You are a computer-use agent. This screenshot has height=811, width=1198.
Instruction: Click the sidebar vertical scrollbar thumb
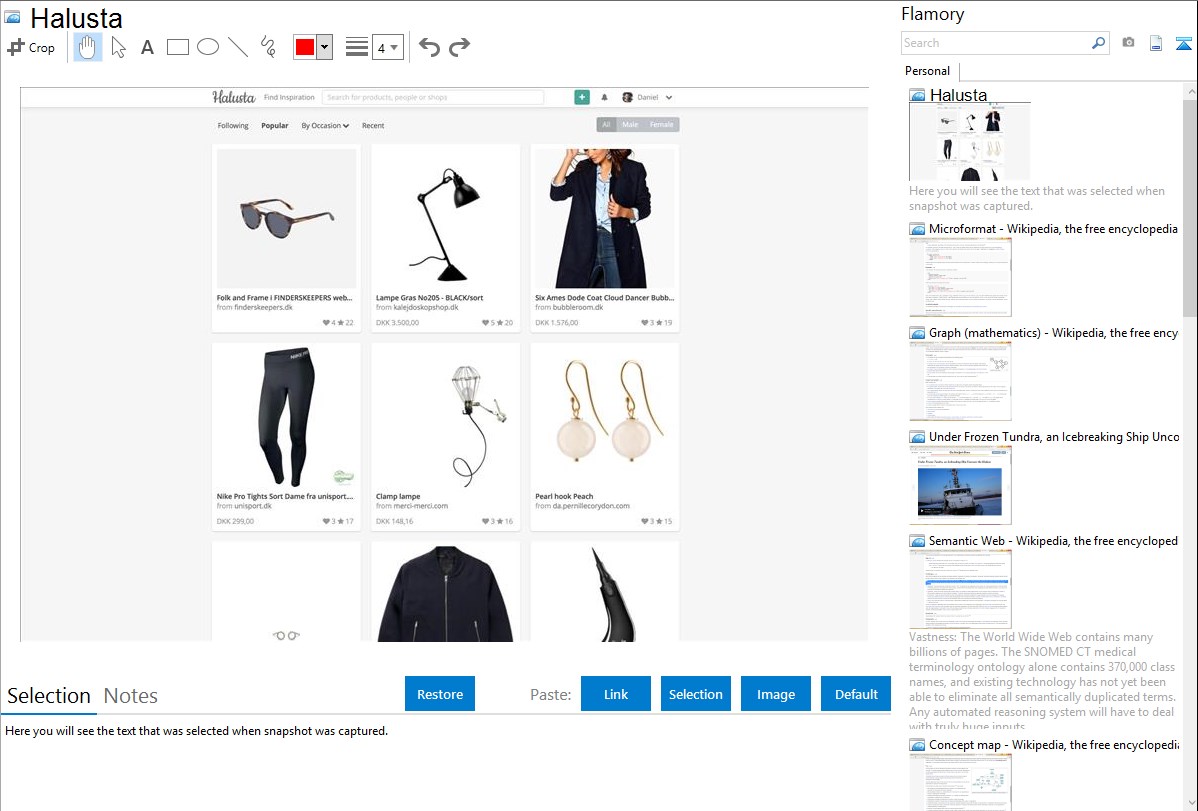coord(1190,206)
